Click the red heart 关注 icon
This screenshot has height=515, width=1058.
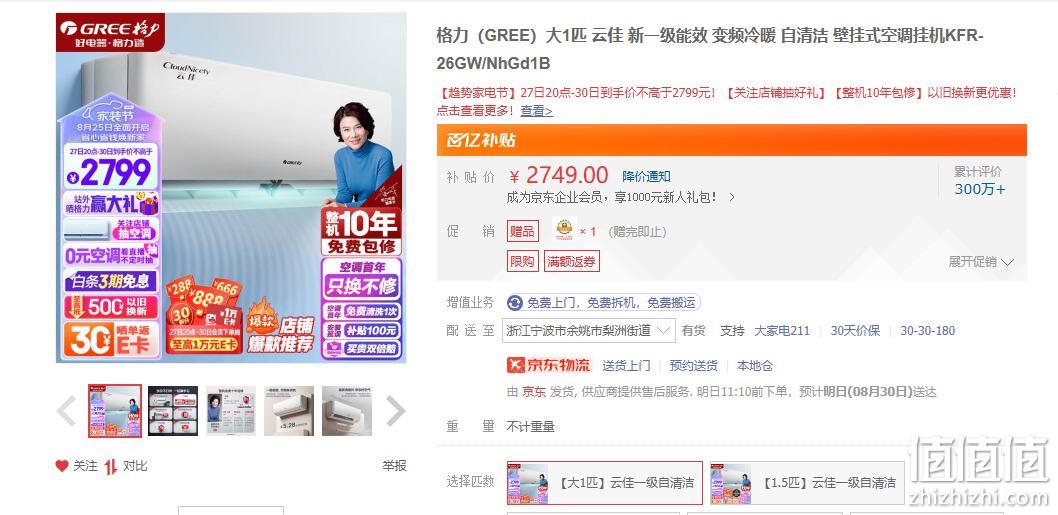62,466
